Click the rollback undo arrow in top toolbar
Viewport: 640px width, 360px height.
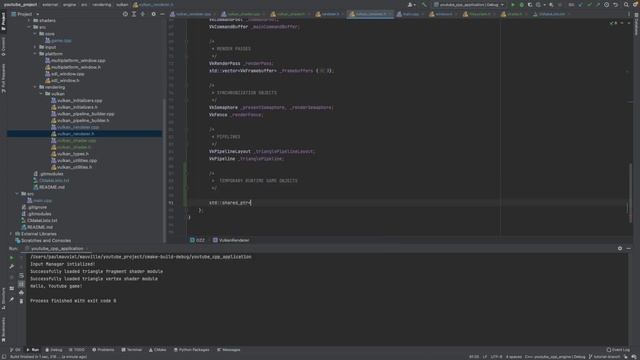(x=616, y=4)
